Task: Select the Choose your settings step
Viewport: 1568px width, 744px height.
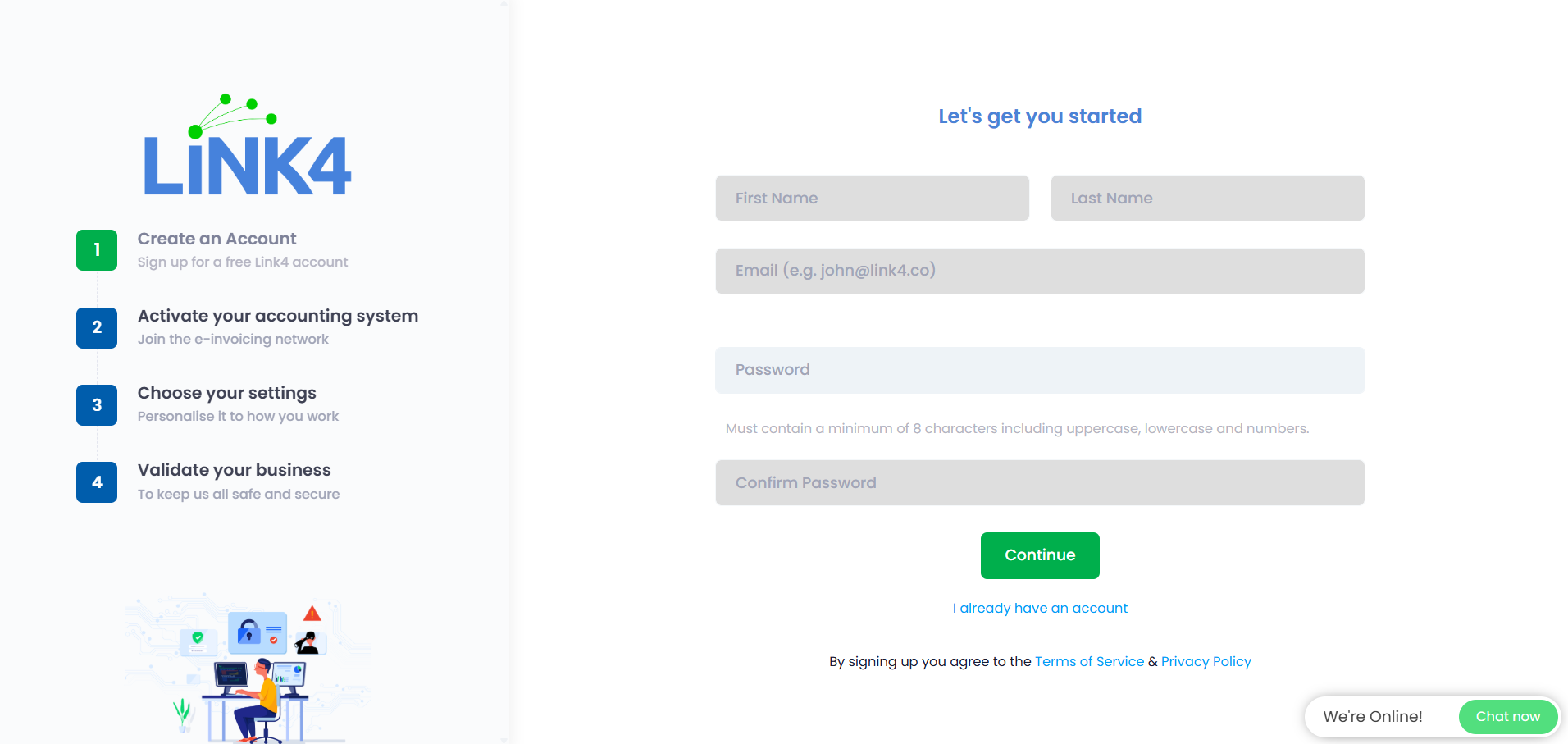Action: [226, 393]
